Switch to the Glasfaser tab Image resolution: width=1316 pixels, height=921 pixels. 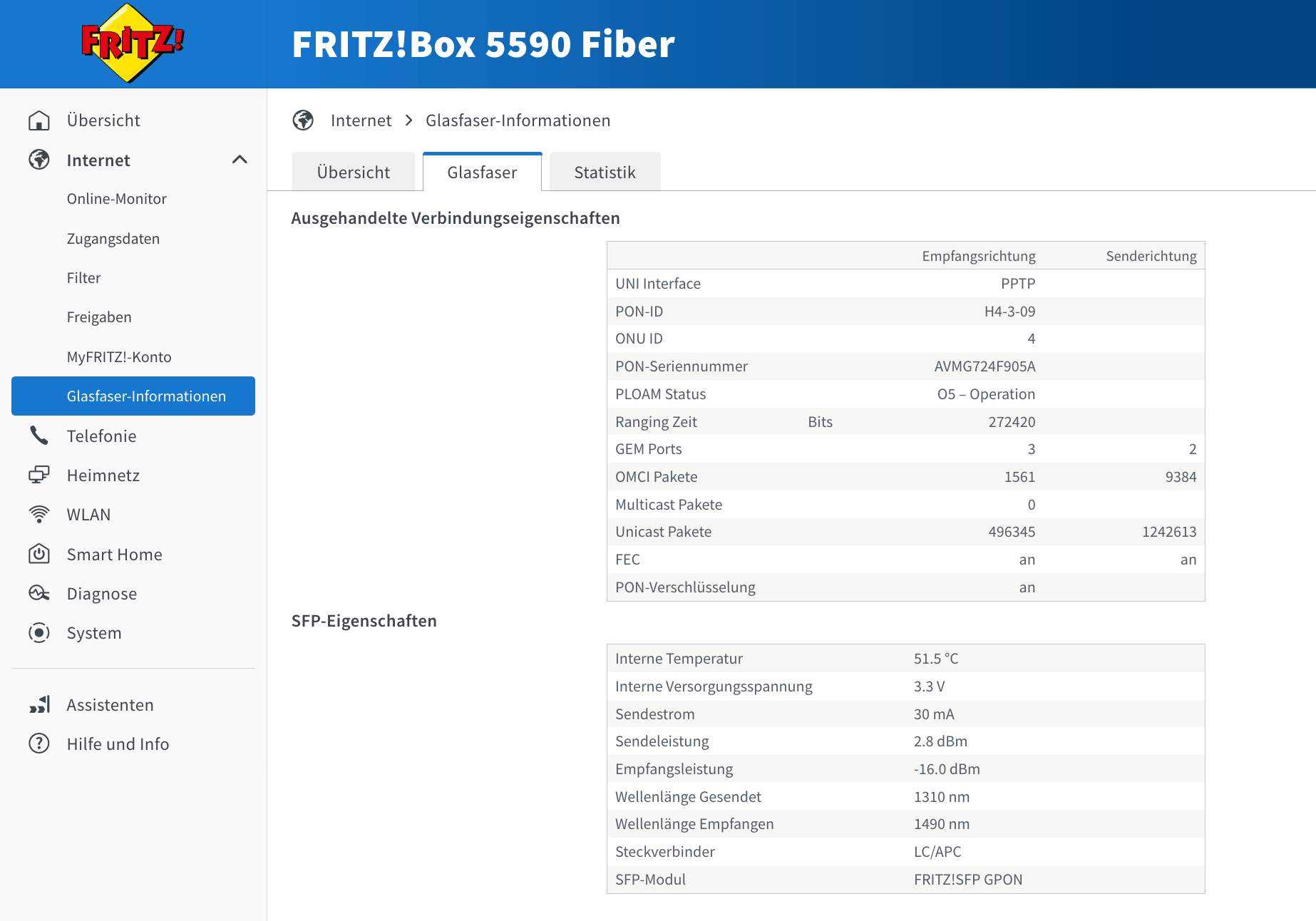point(483,172)
